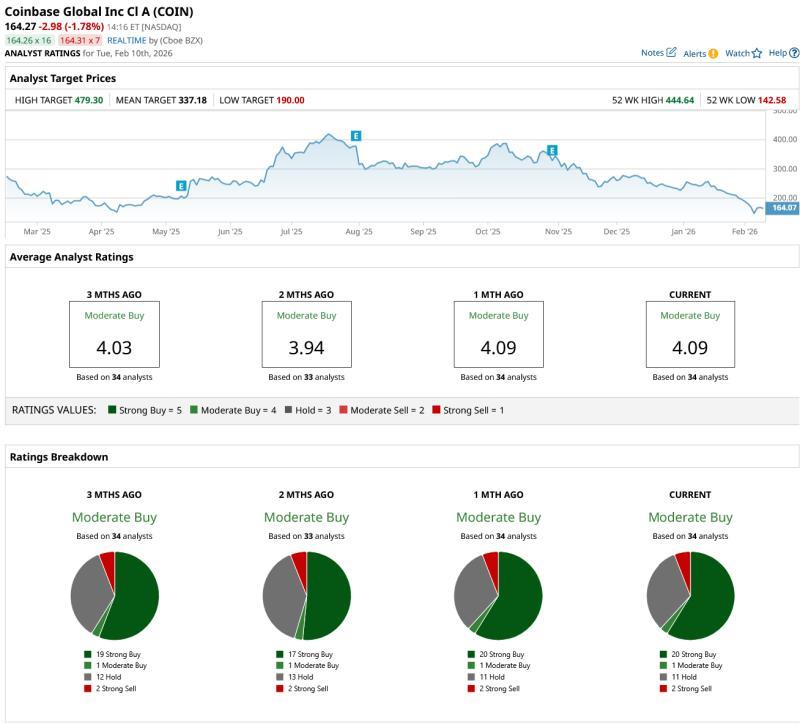Open the Help question mark icon

click(x=794, y=53)
